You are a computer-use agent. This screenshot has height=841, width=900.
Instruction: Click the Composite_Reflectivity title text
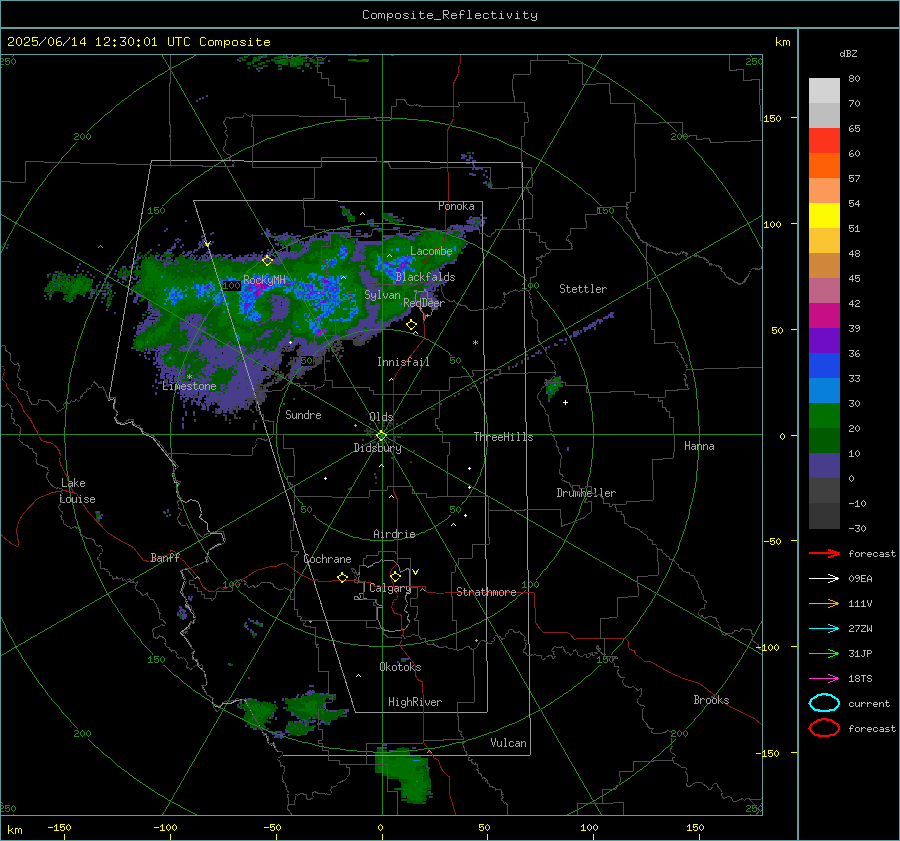450,15
